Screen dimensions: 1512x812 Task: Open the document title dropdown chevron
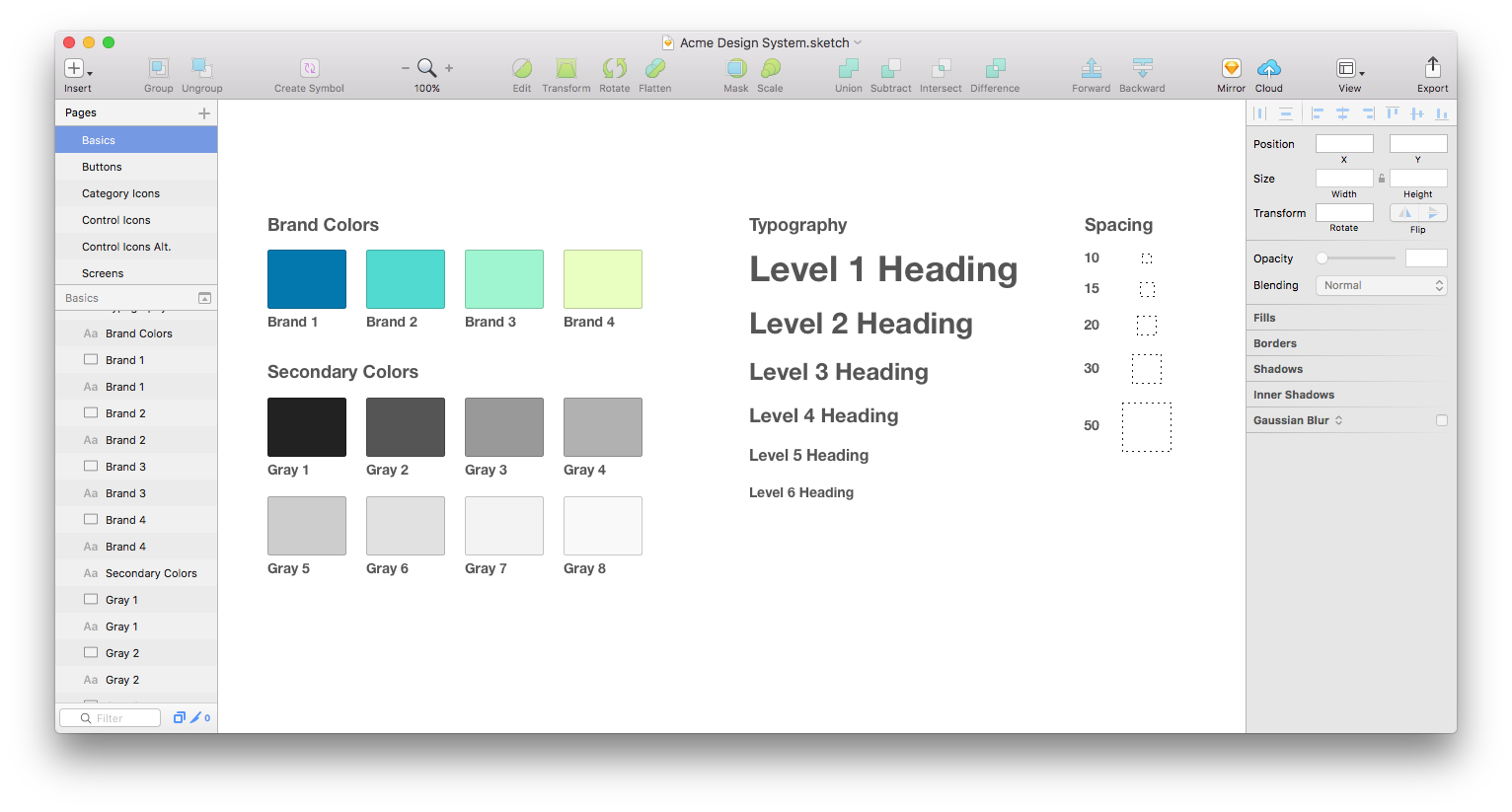(x=858, y=42)
